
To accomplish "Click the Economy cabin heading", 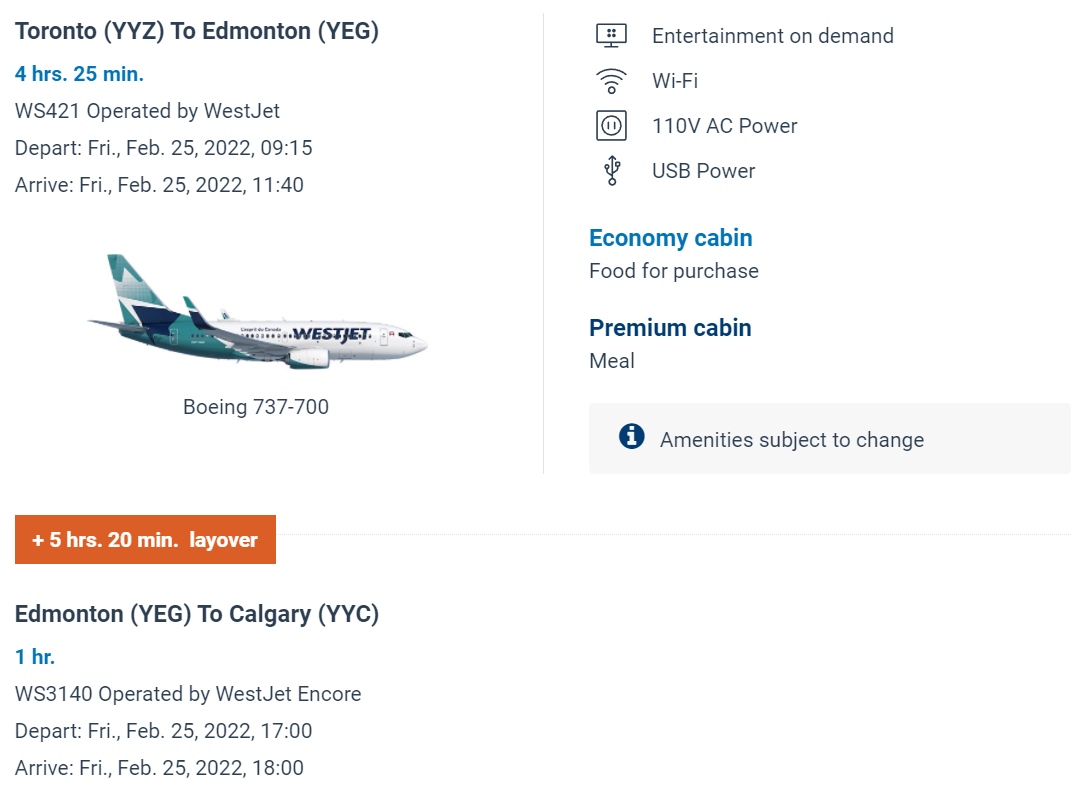I will click(670, 238).
